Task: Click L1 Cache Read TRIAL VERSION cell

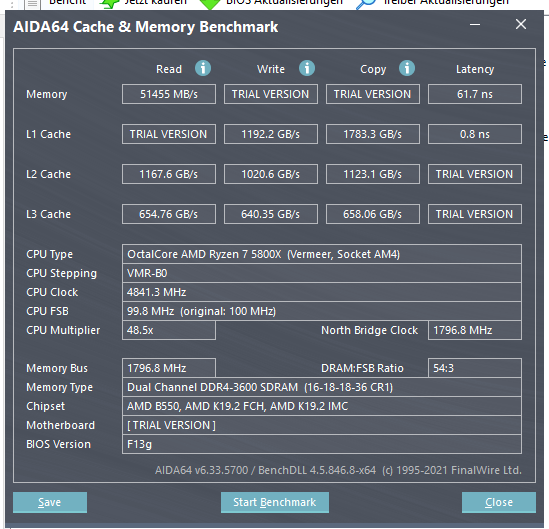Action: (169, 134)
